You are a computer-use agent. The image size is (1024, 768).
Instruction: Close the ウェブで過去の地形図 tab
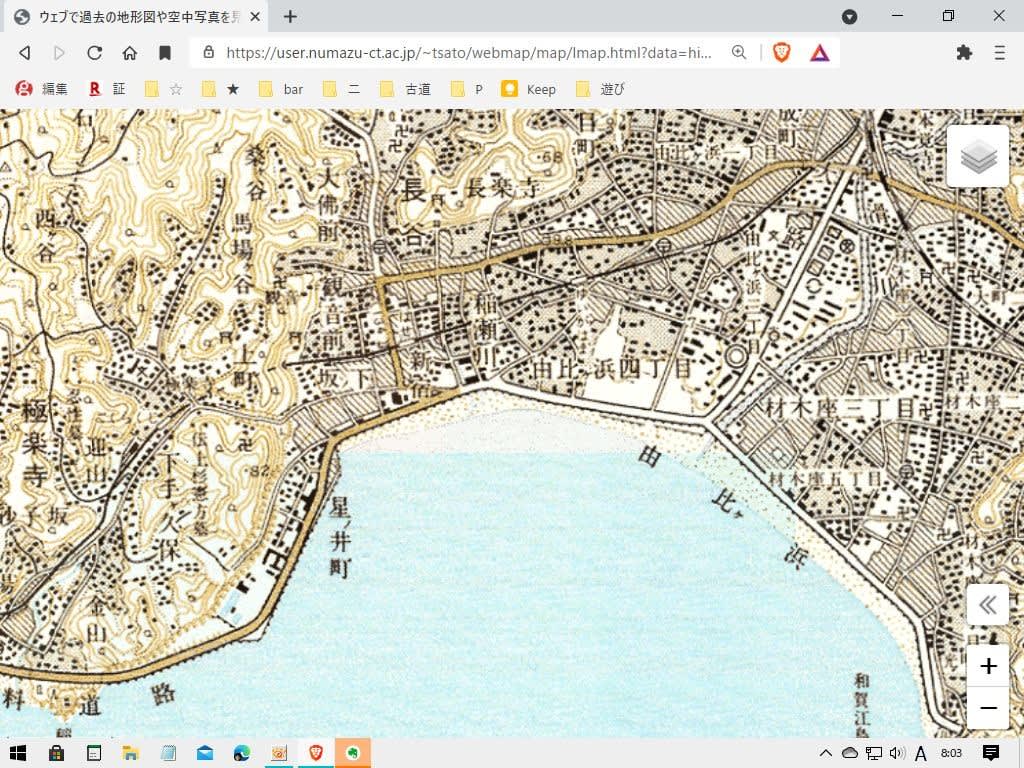pos(255,17)
